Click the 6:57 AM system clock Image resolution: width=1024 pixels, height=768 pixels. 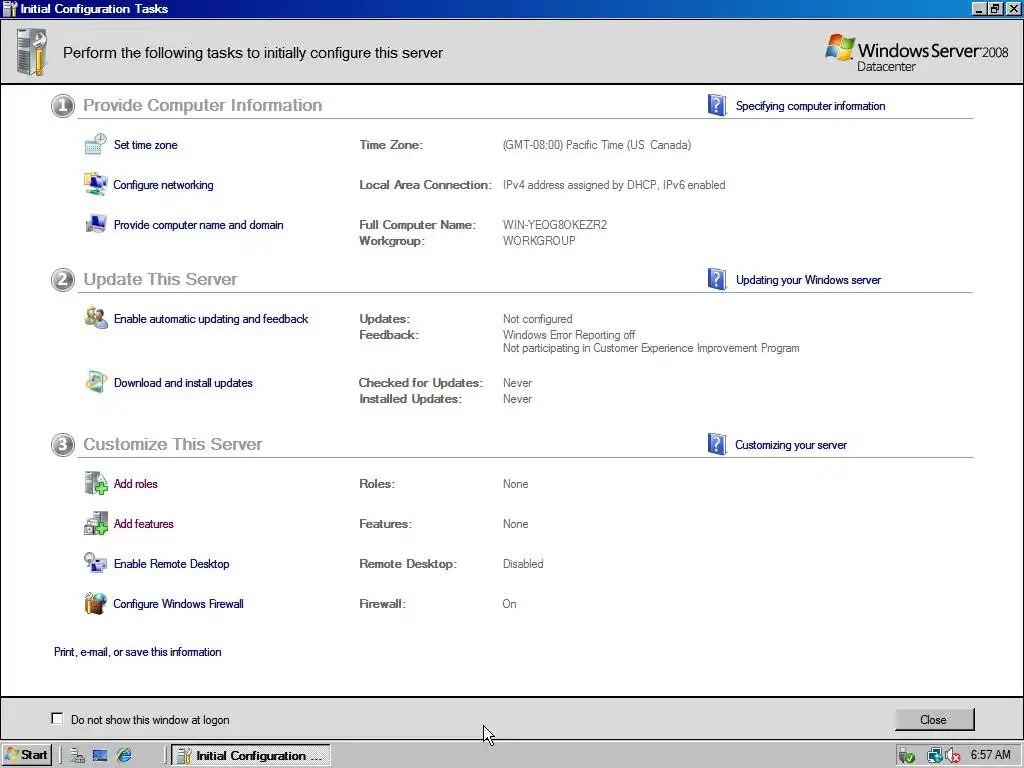[x=990, y=755]
